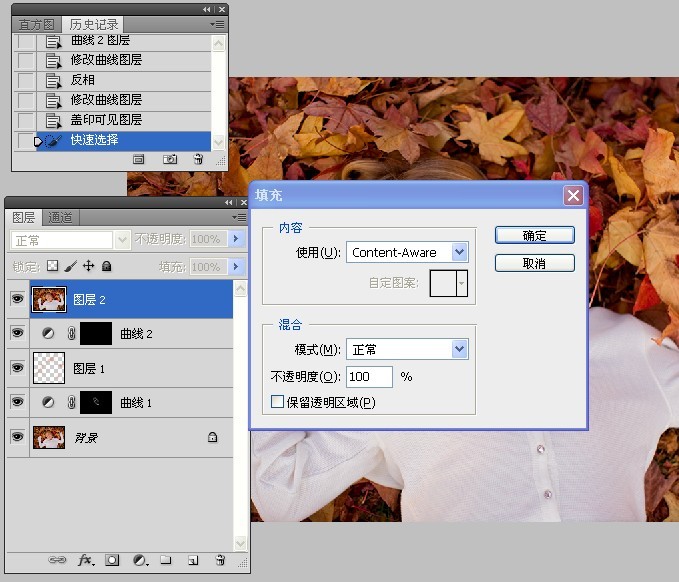
Task: Close the 填充 dialog
Action: pos(573,196)
